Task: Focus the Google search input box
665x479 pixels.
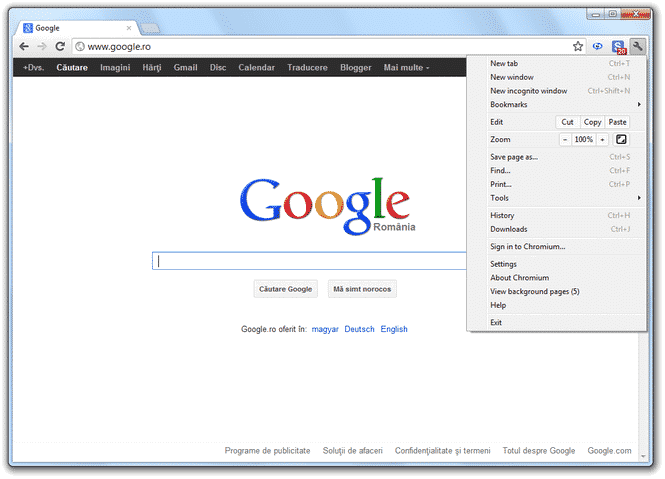Action: click(x=309, y=261)
